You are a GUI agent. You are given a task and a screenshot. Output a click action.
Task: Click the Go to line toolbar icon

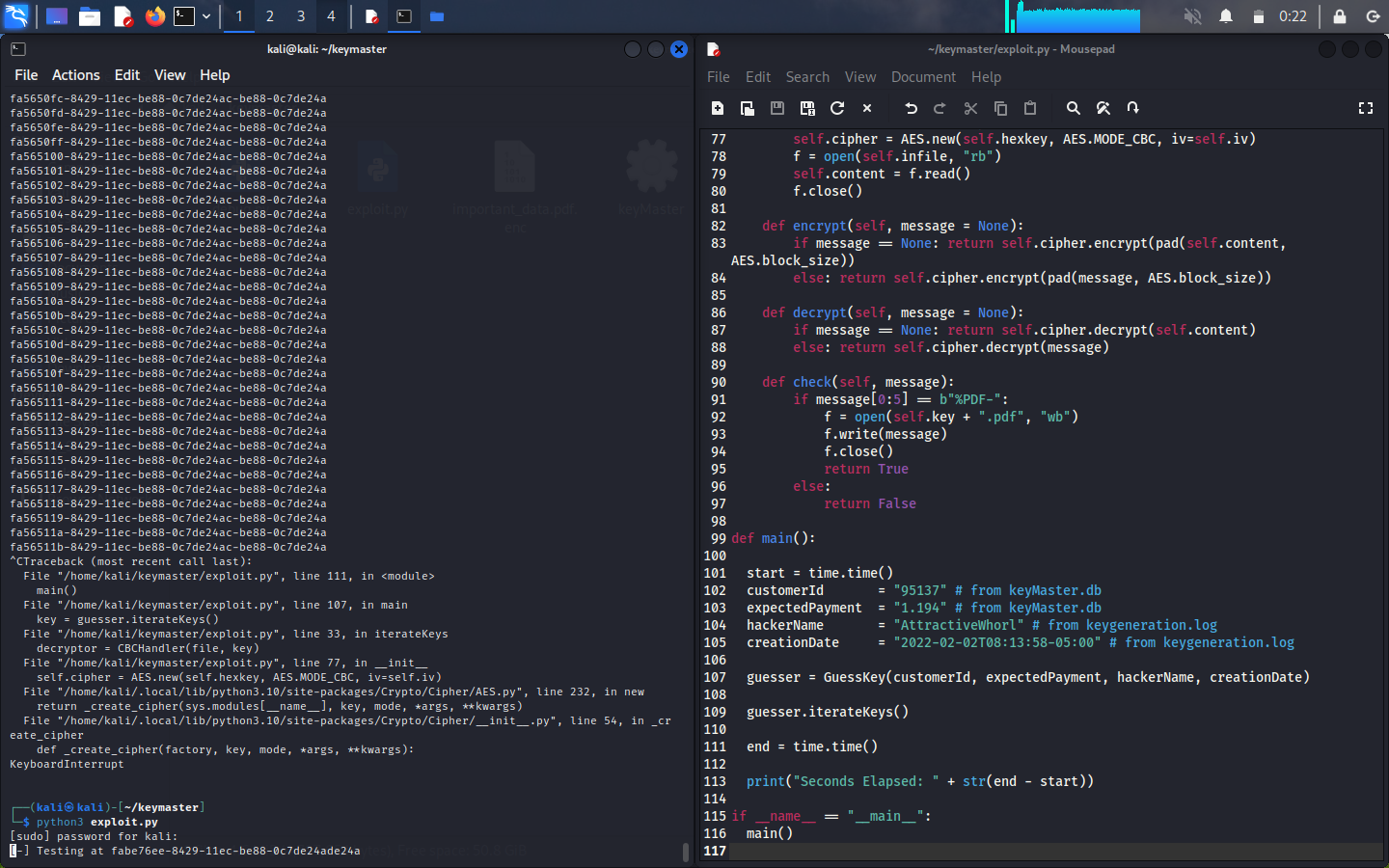[x=1133, y=108]
